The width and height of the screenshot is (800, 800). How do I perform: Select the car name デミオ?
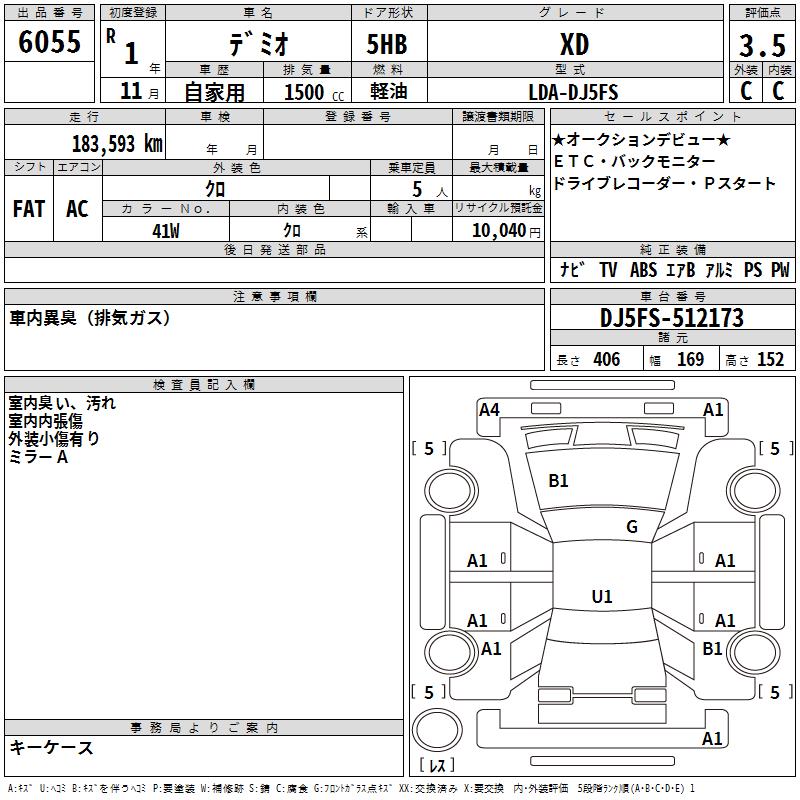point(259,43)
